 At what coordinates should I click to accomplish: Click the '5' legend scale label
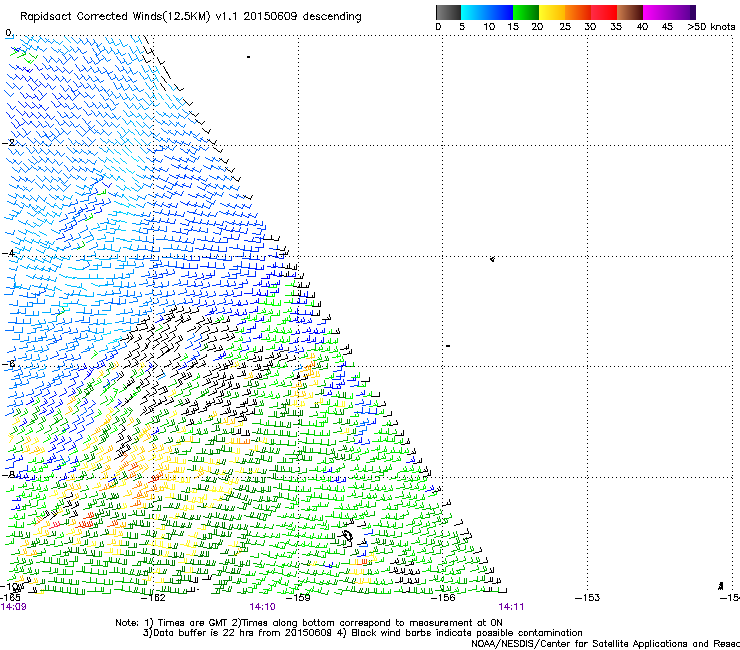coord(462,26)
